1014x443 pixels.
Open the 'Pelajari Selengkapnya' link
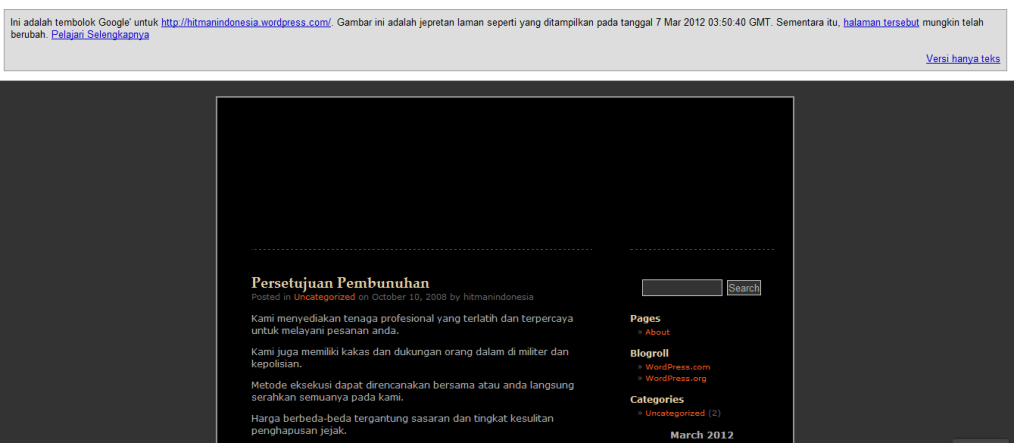(x=100, y=35)
